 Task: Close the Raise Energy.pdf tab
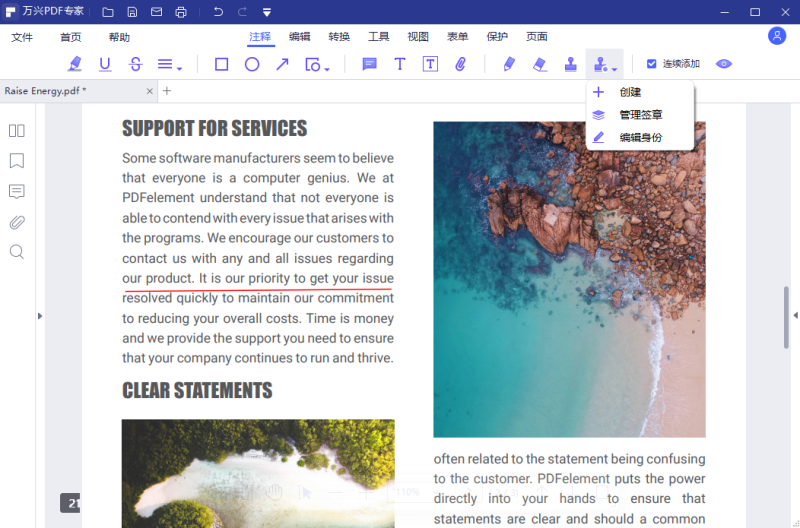coord(149,91)
